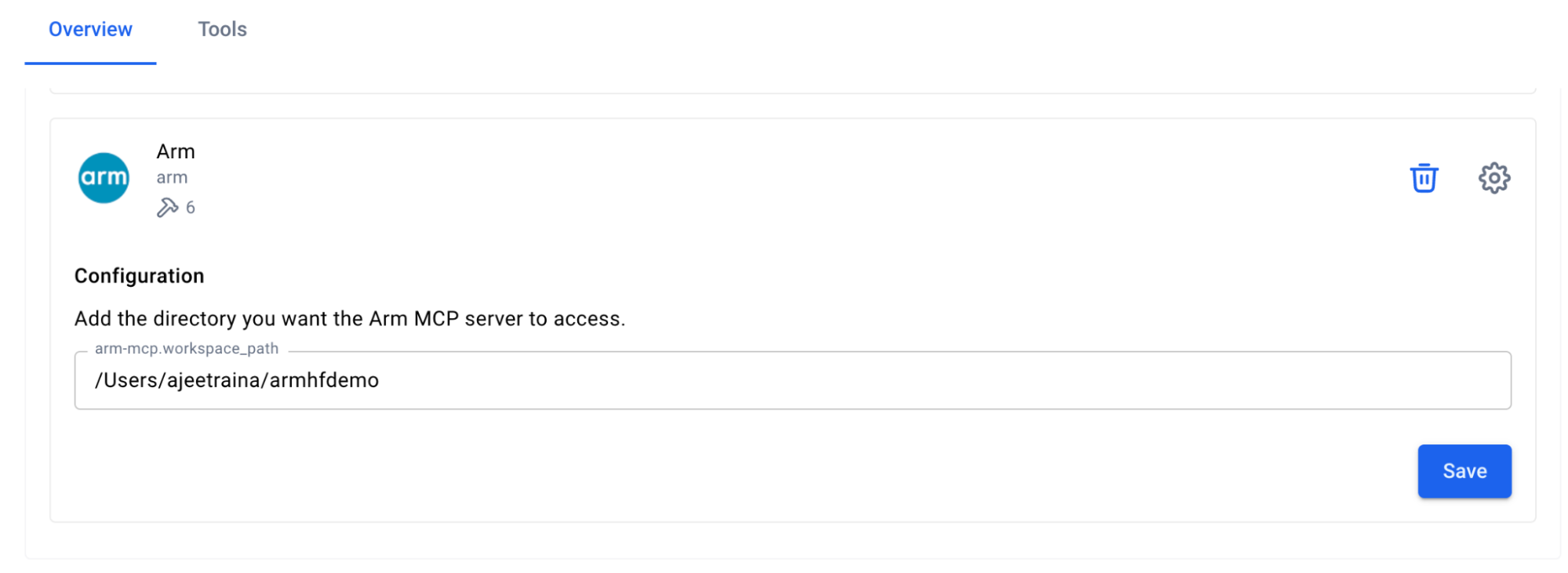Viewport: 1568px width, 573px height.
Task: Open Arm server configuration via cog icon
Action: click(1493, 178)
